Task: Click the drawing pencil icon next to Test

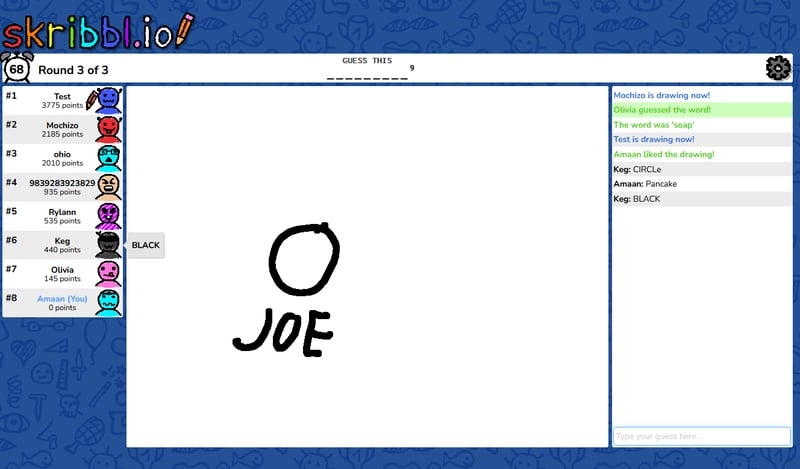Action: [x=91, y=100]
